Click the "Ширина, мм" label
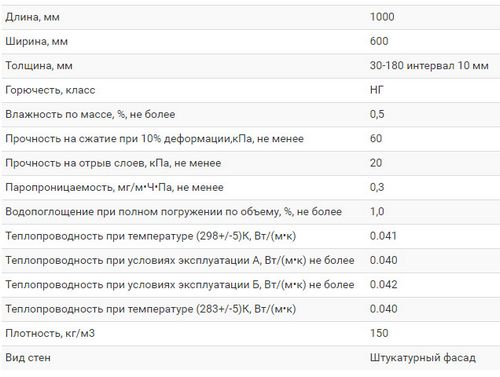This screenshot has width=500, height=377. 36,41
